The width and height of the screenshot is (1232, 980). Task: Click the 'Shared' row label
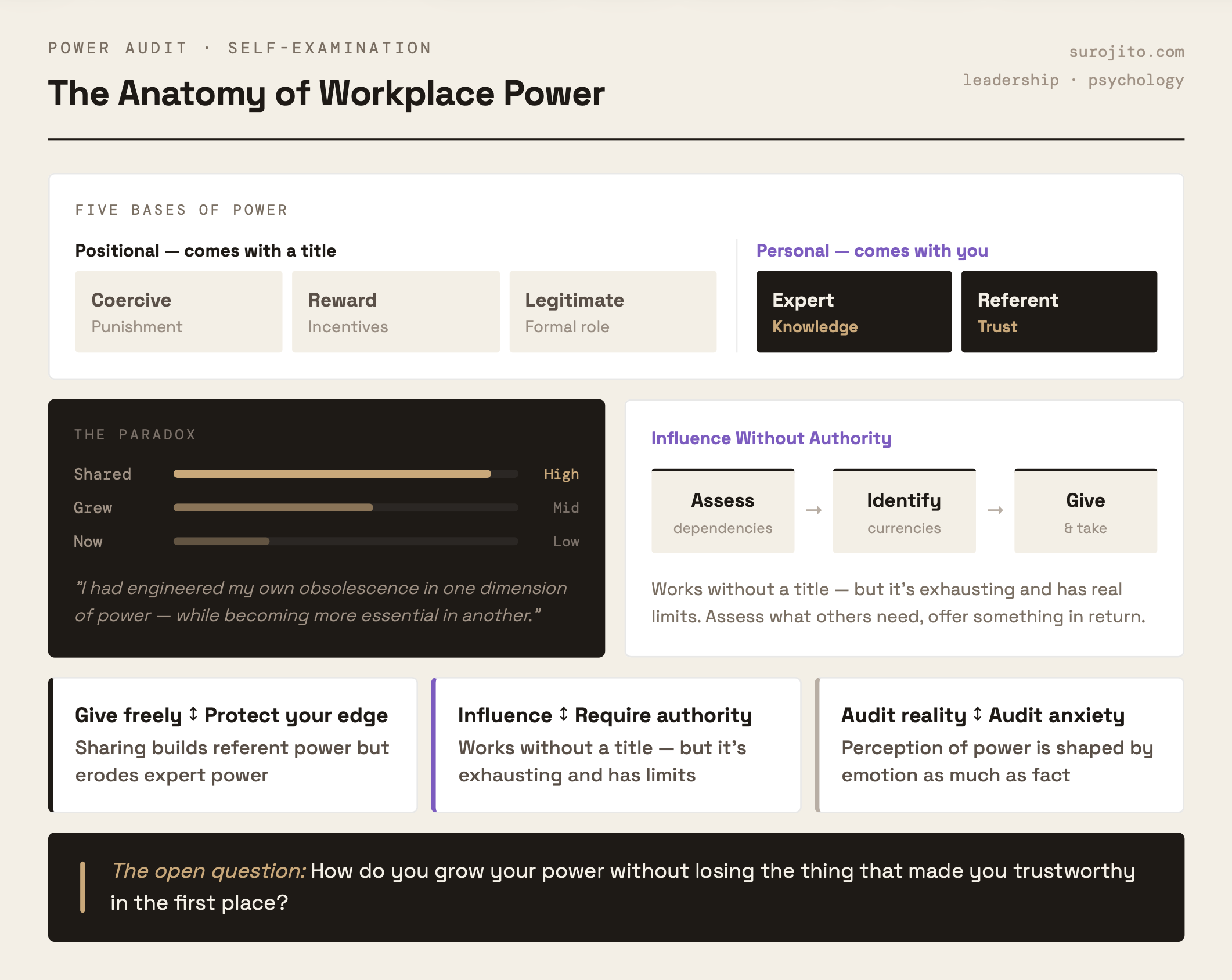tap(102, 474)
